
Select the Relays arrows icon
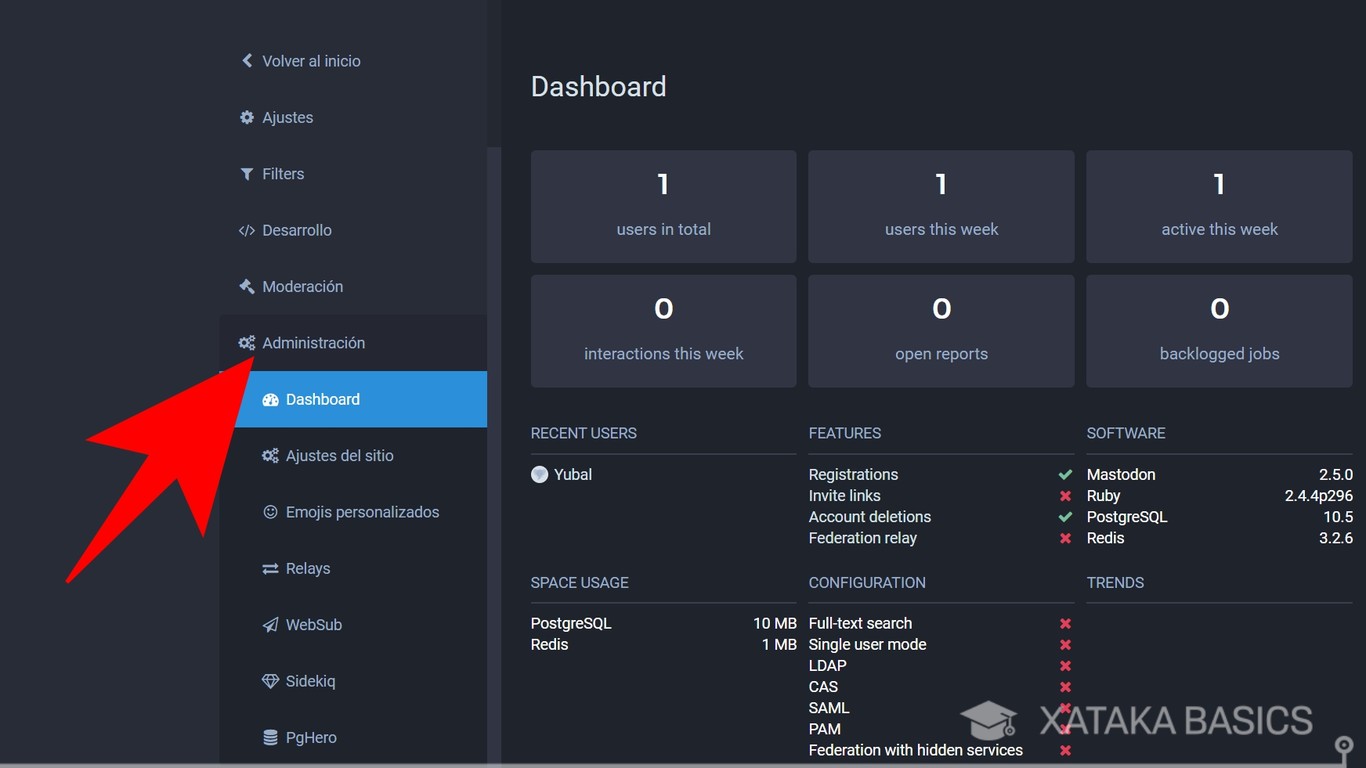coord(269,568)
